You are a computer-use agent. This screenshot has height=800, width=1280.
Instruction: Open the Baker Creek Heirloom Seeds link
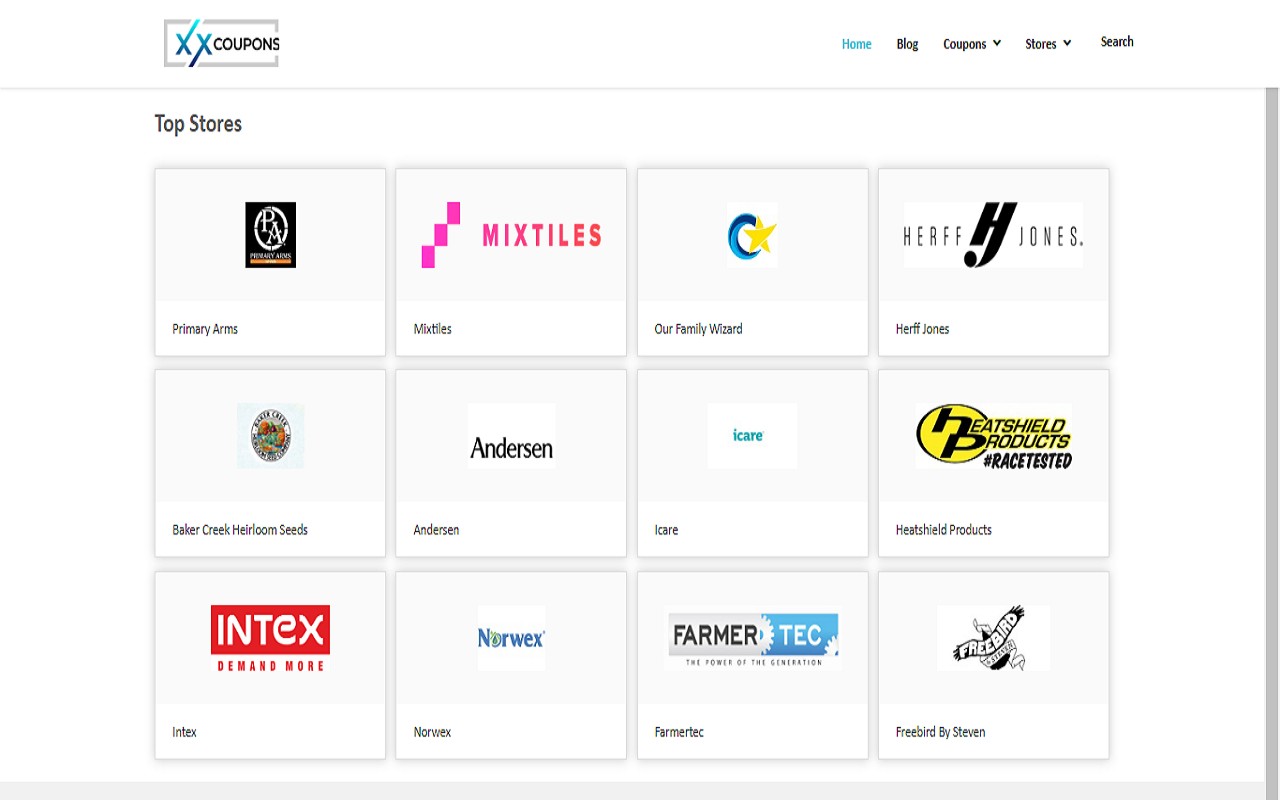[x=240, y=530]
